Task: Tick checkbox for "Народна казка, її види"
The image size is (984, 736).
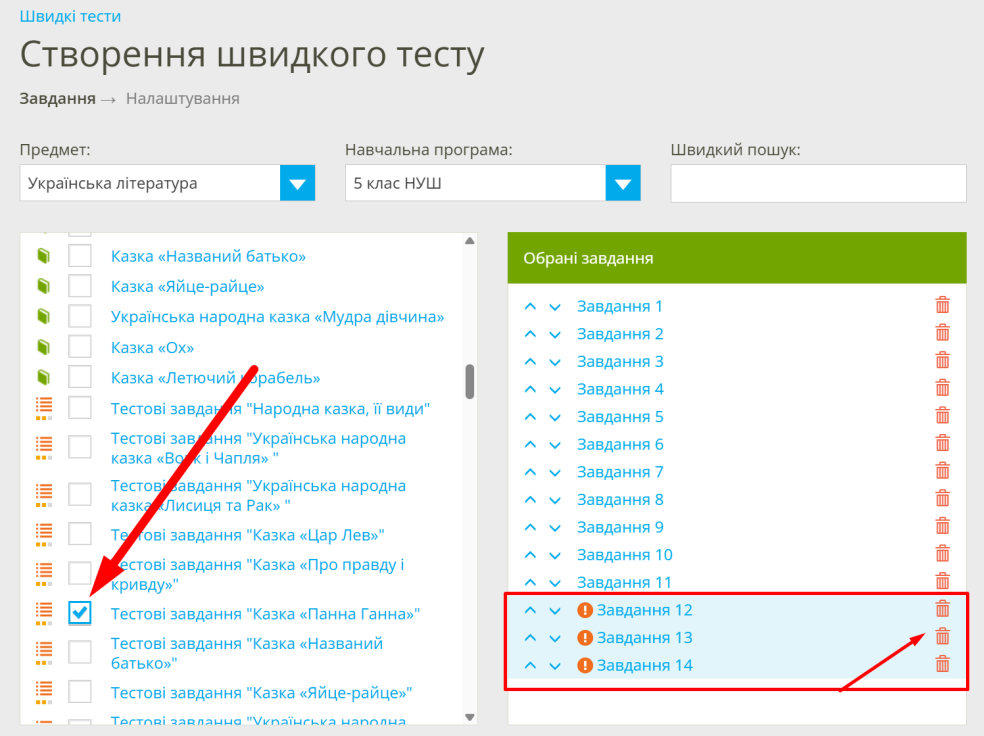Action: point(80,408)
